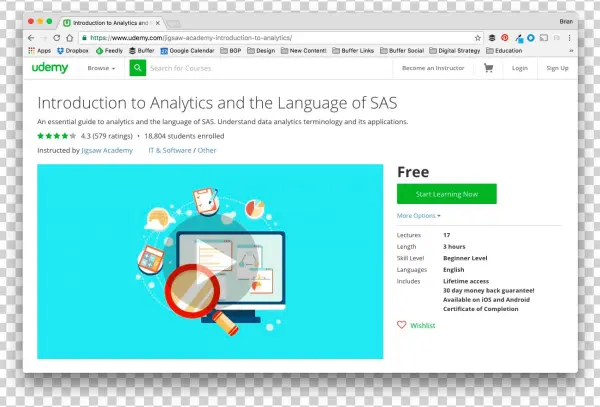Screen dimensions: 600x407
Task: Click the Certificate of Completion text
Action: (x=481, y=309)
